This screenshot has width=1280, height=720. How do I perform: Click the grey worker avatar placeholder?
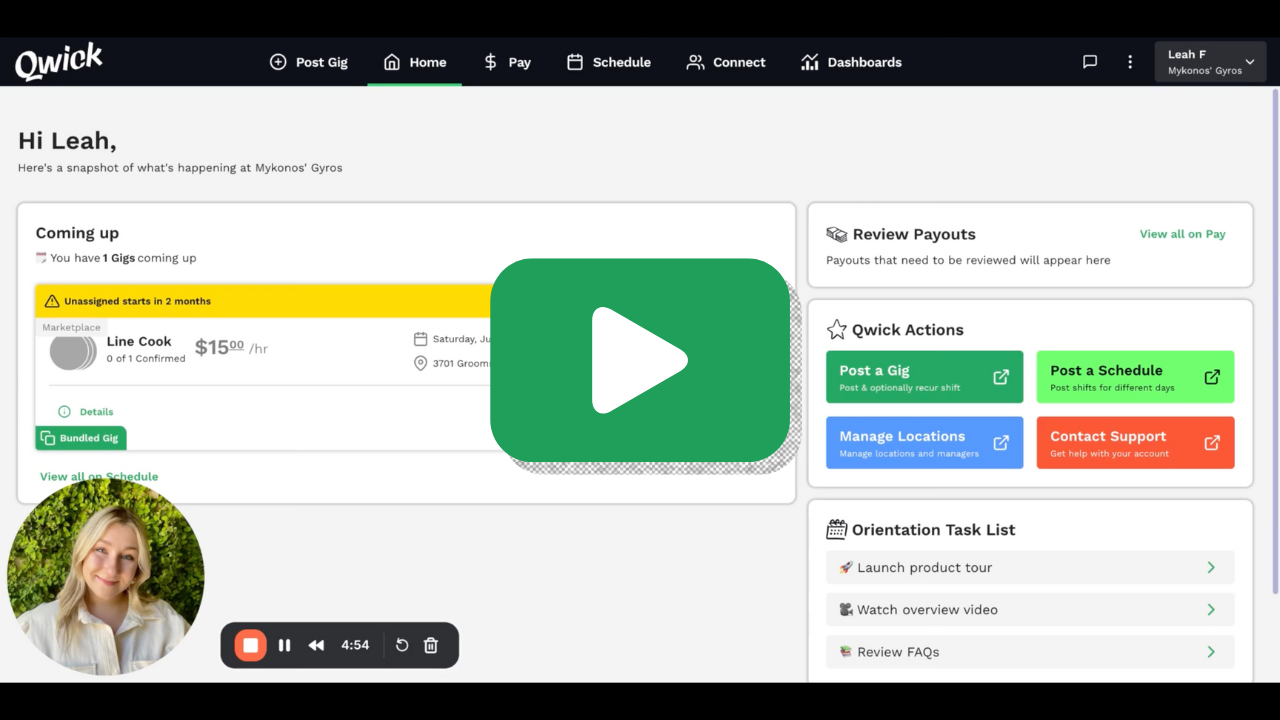coord(73,352)
